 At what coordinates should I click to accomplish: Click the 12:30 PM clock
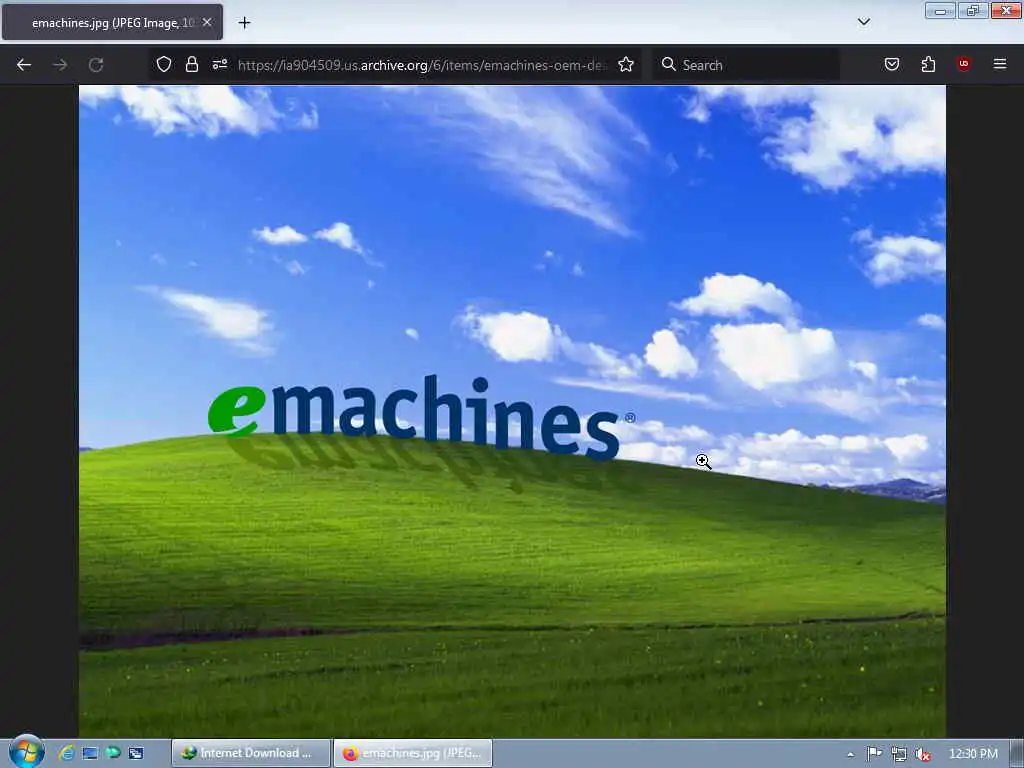(973, 754)
